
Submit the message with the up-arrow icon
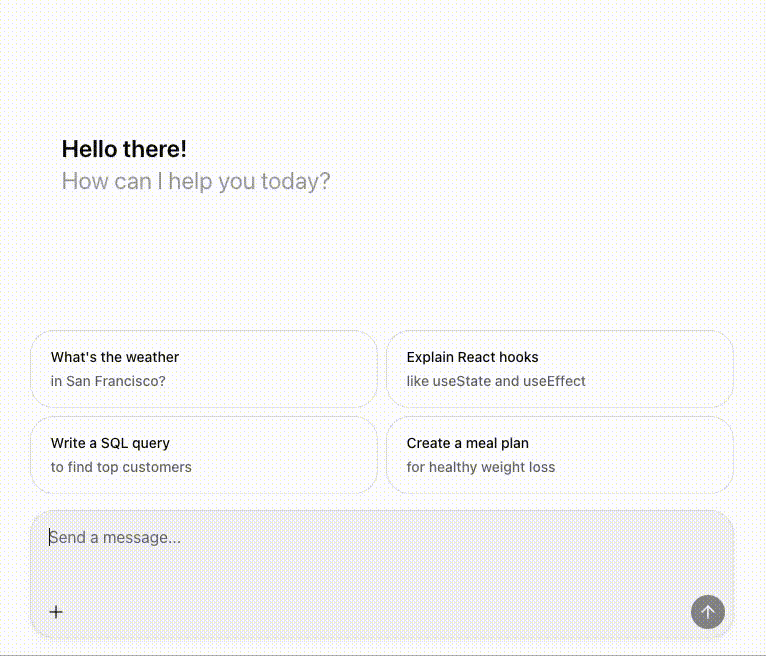pos(707,612)
